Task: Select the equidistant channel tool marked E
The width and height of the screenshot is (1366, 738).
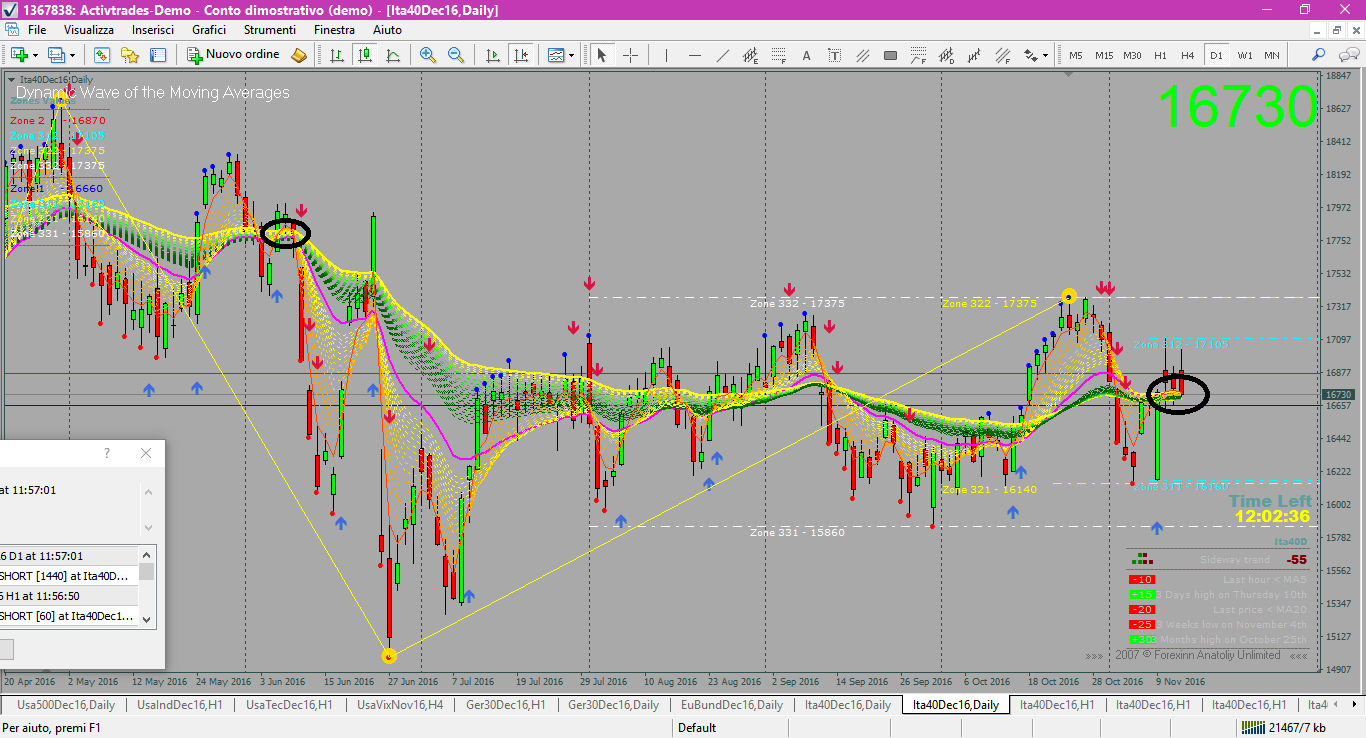Action: click(x=751, y=55)
